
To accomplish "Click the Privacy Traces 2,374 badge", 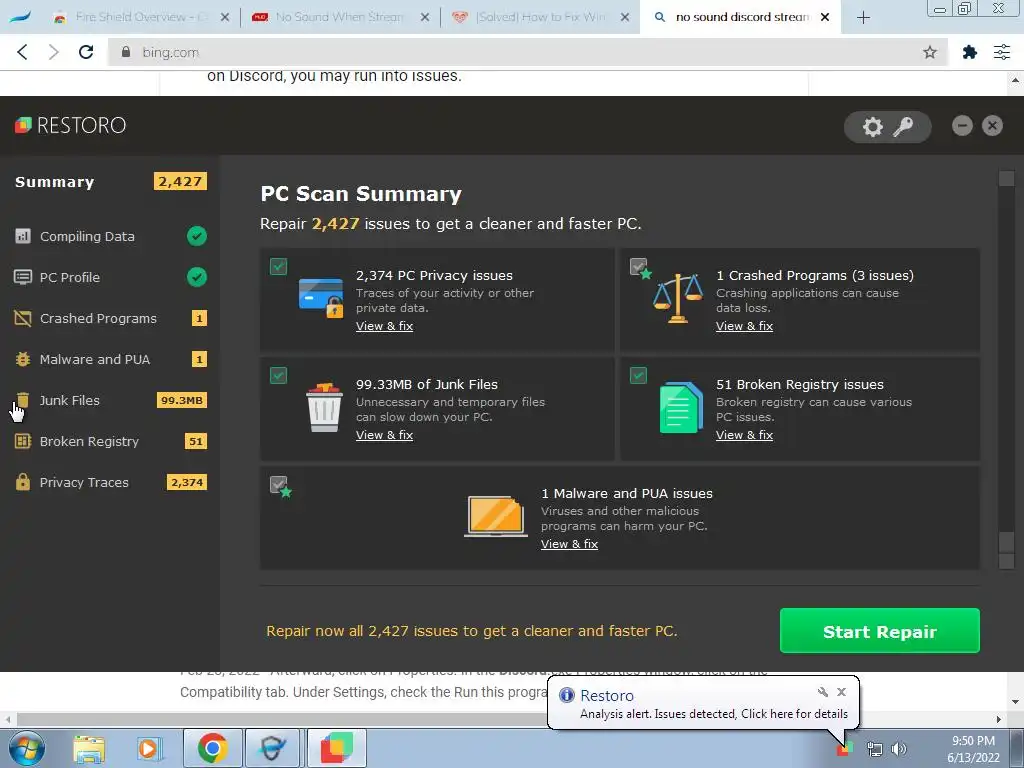I will tap(187, 483).
